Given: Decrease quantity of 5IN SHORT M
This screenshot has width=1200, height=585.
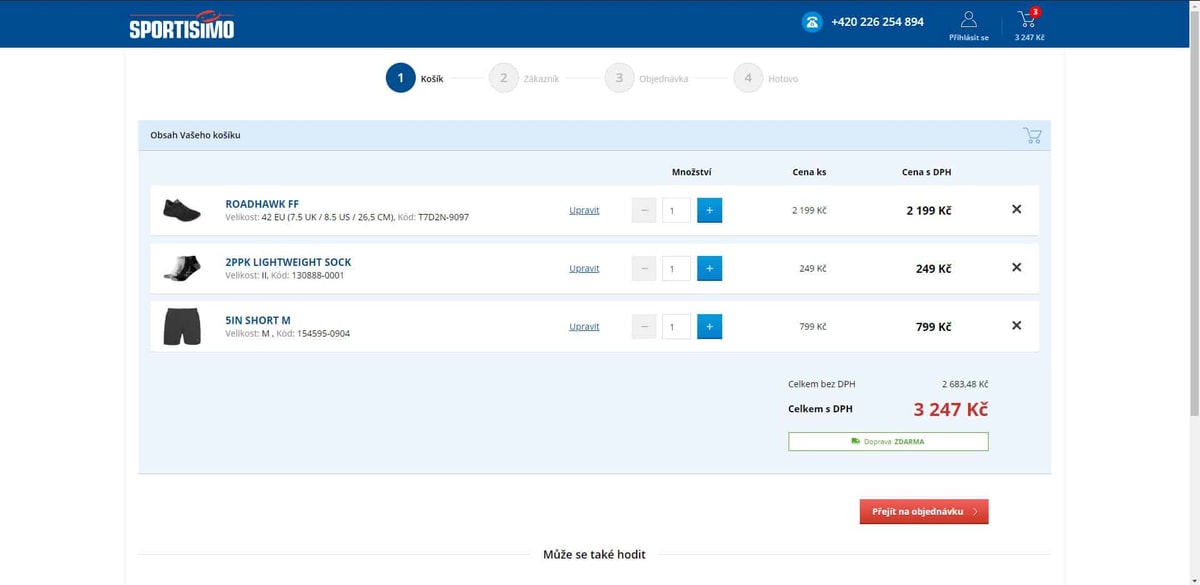Looking at the screenshot, I should [645, 326].
